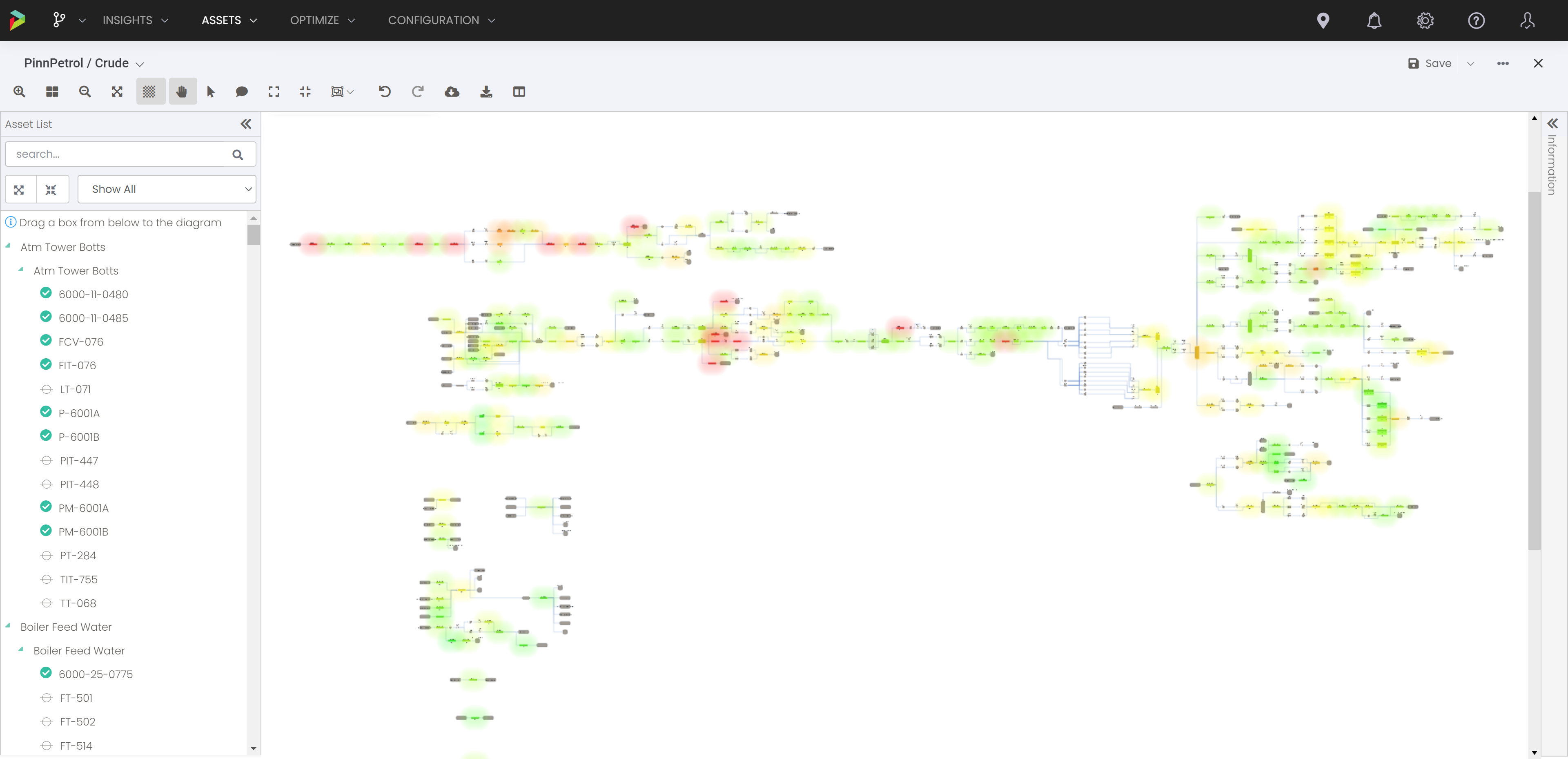Click the download arrow icon

click(486, 92)
